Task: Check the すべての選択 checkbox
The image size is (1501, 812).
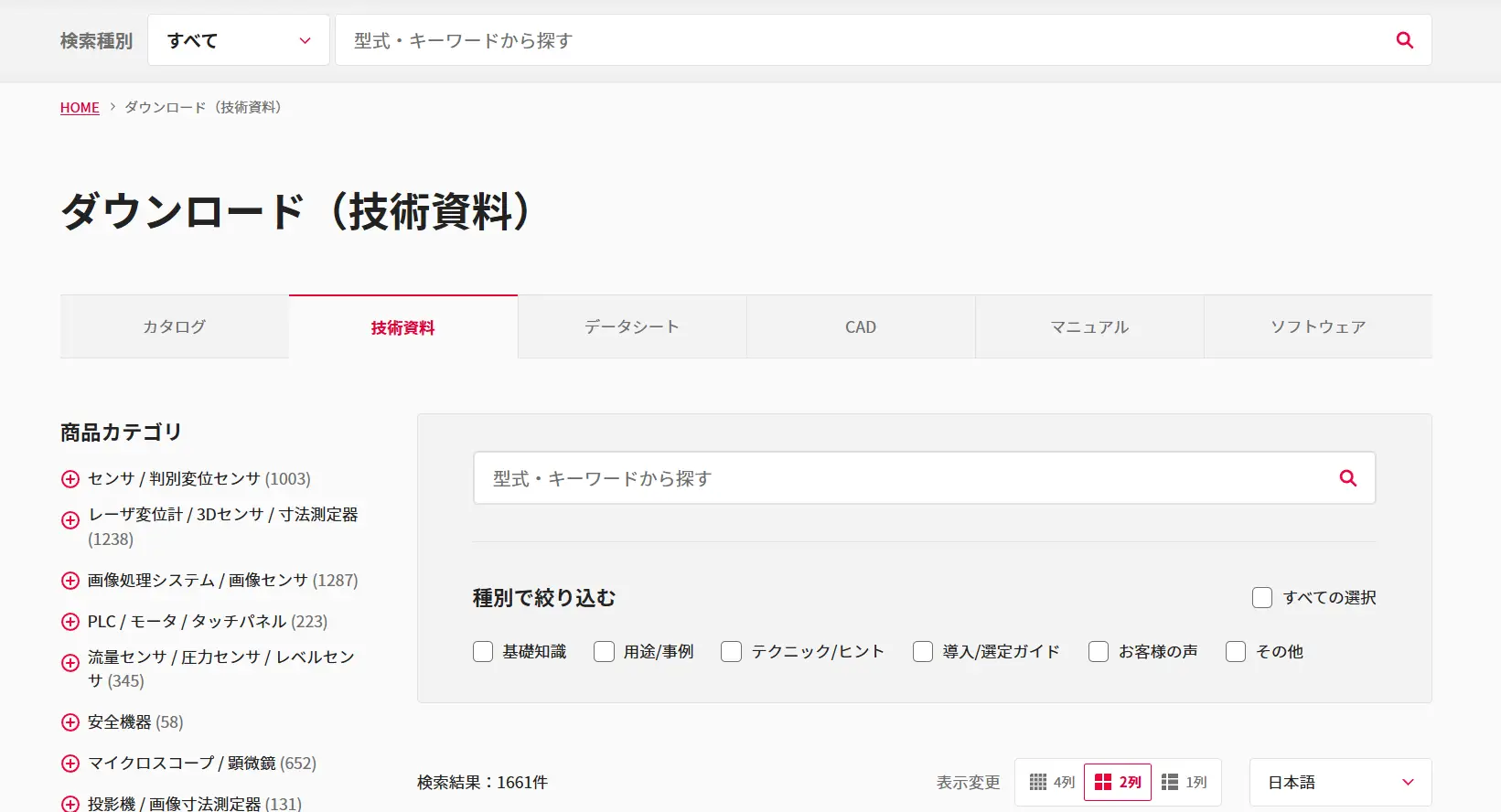Action: [x=1262, y=598]
